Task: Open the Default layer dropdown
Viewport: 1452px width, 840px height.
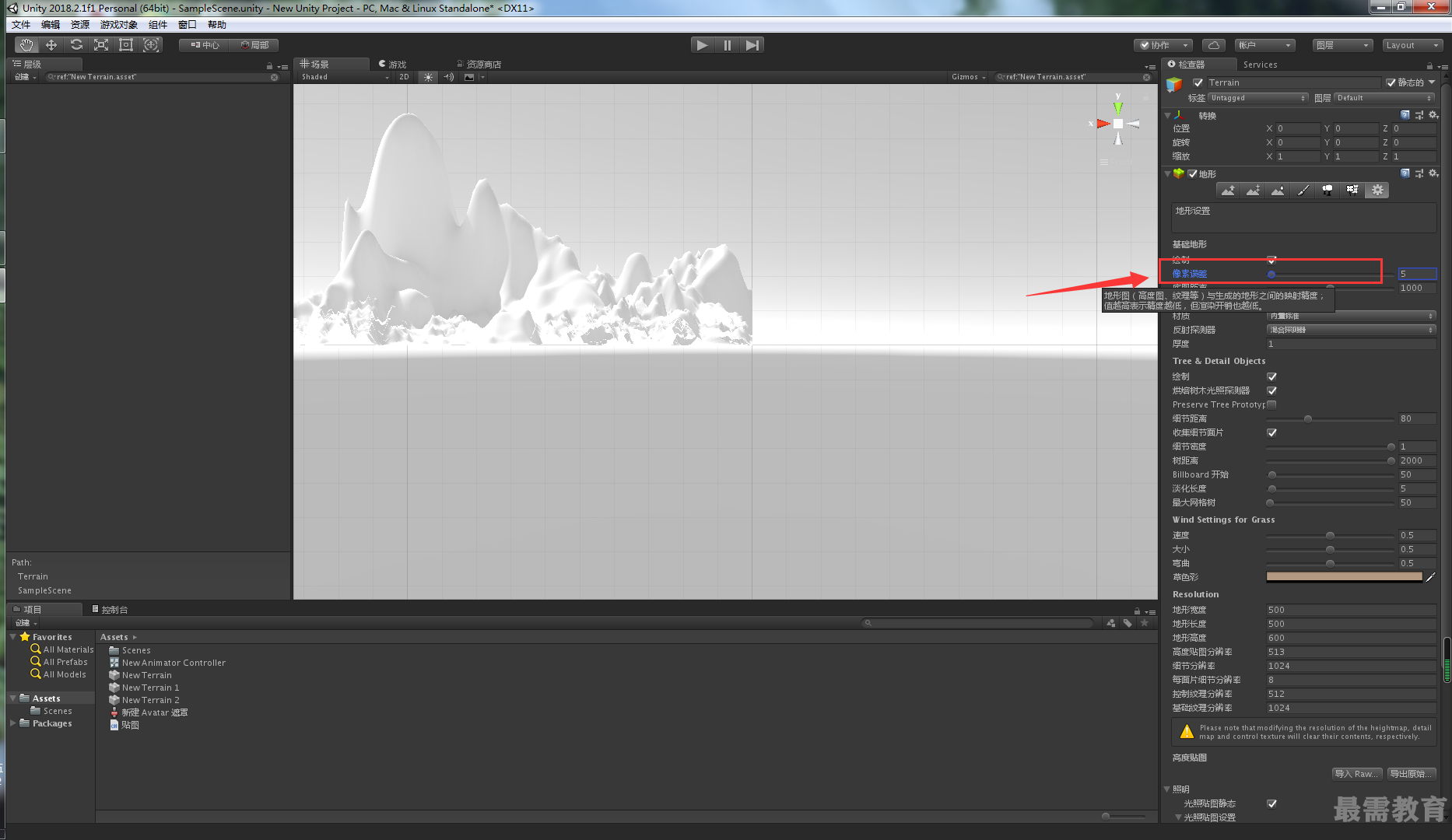Action: tap(1384, 98)
